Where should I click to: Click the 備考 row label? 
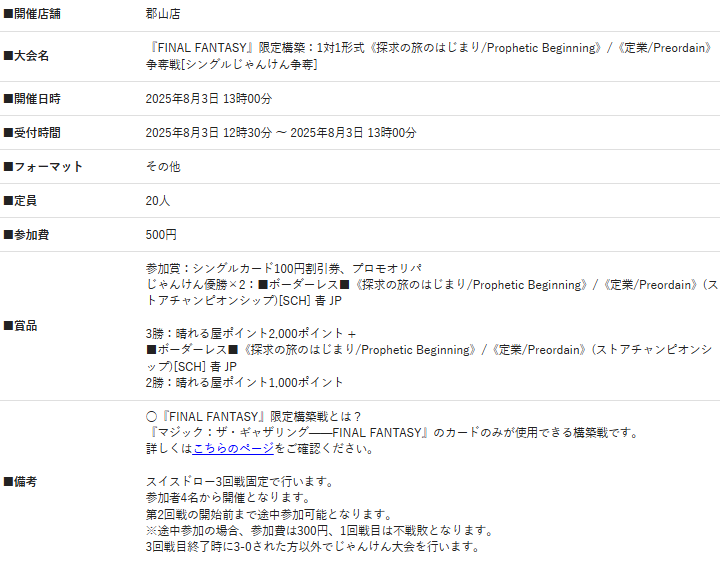tap(21, 482)
